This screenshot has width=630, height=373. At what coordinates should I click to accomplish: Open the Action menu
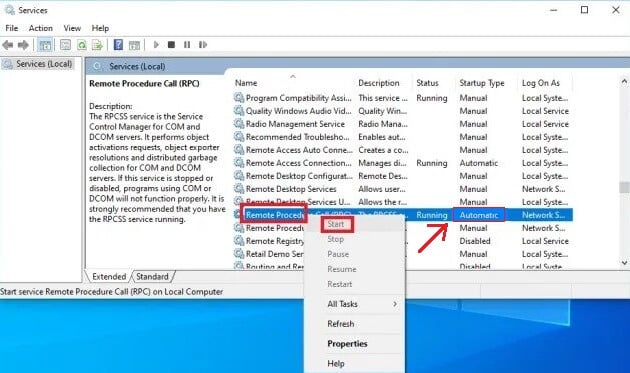point(41,28)
